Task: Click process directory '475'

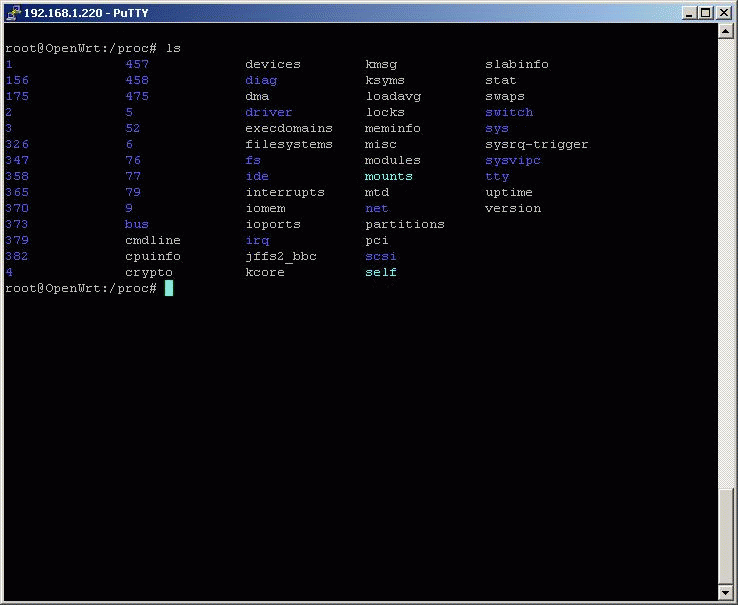Action: 137,96
